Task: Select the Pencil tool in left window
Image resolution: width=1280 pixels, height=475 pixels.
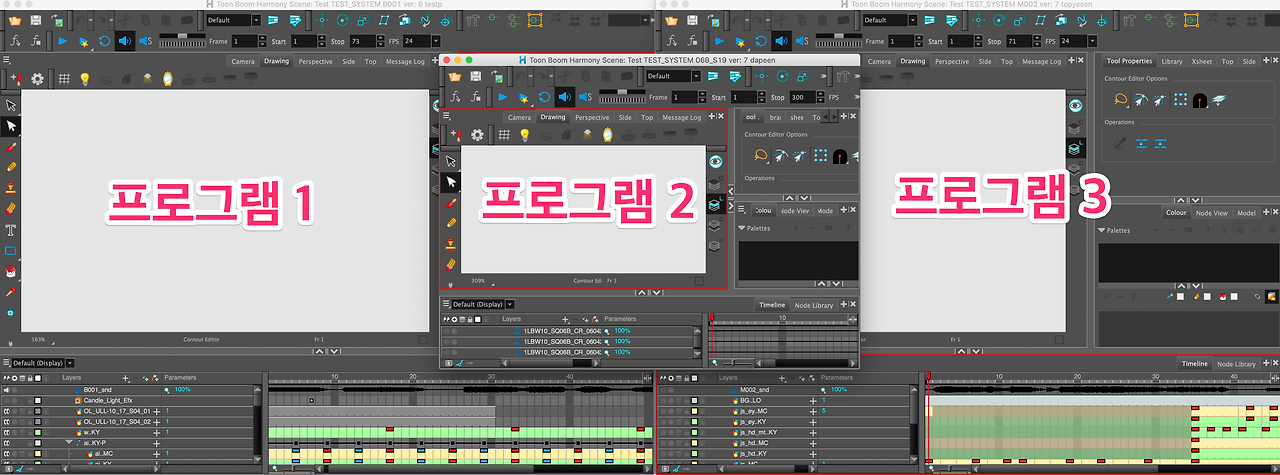Action: coord(11,166)
